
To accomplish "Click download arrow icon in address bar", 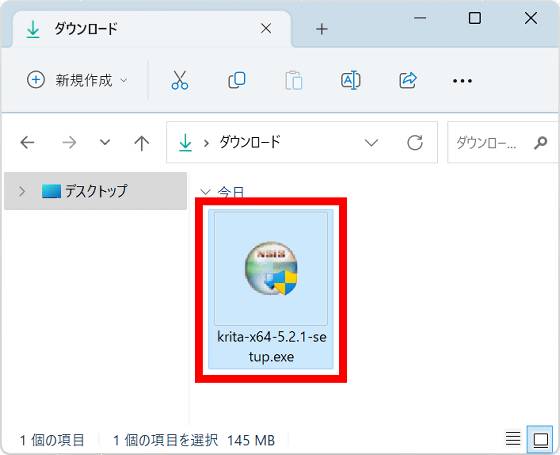I will coord(185,142).
